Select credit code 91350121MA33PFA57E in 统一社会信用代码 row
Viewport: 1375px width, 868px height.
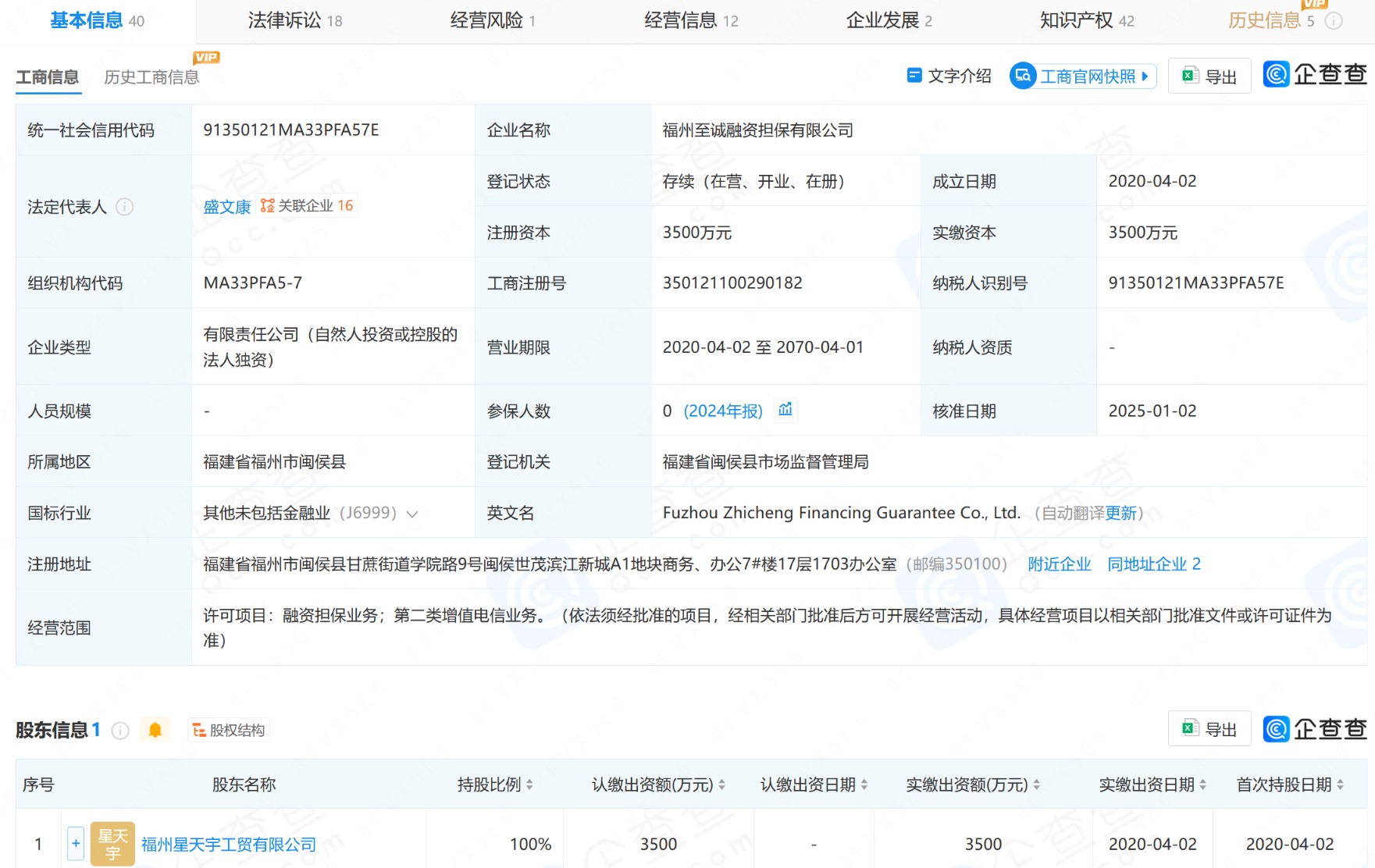coord(291,130)
